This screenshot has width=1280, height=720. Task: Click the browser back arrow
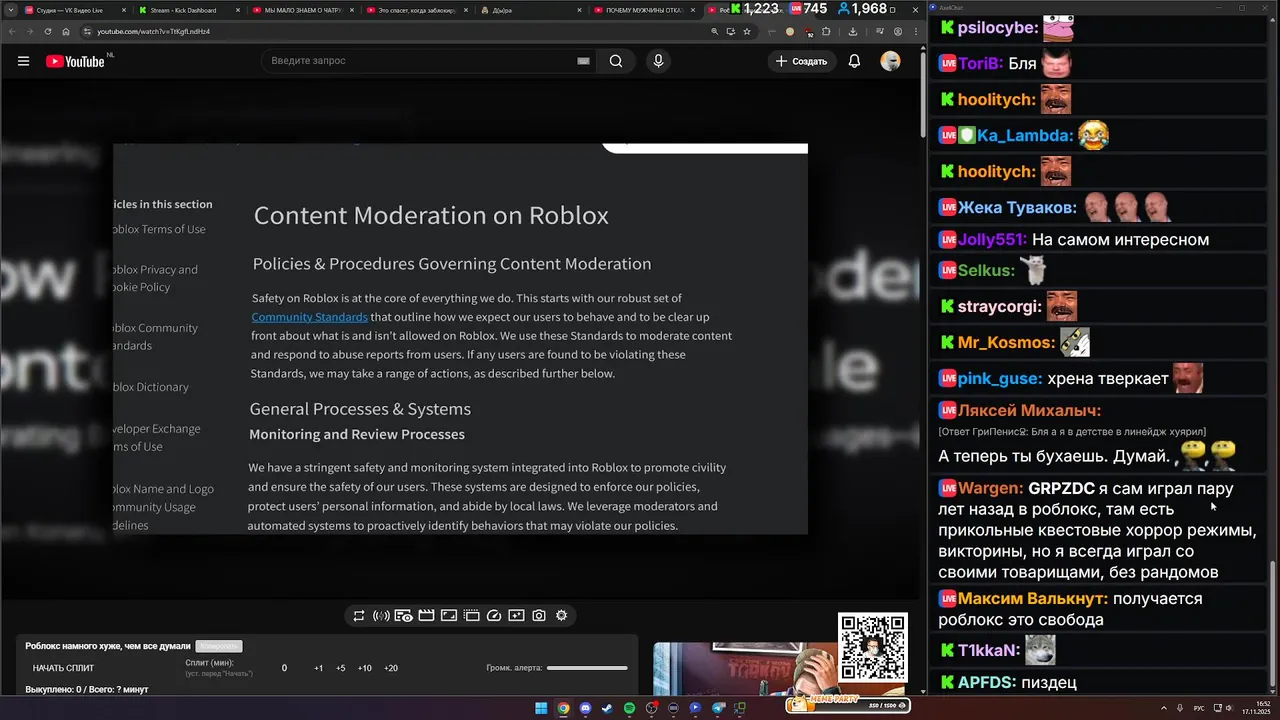(x=11, y=31)
